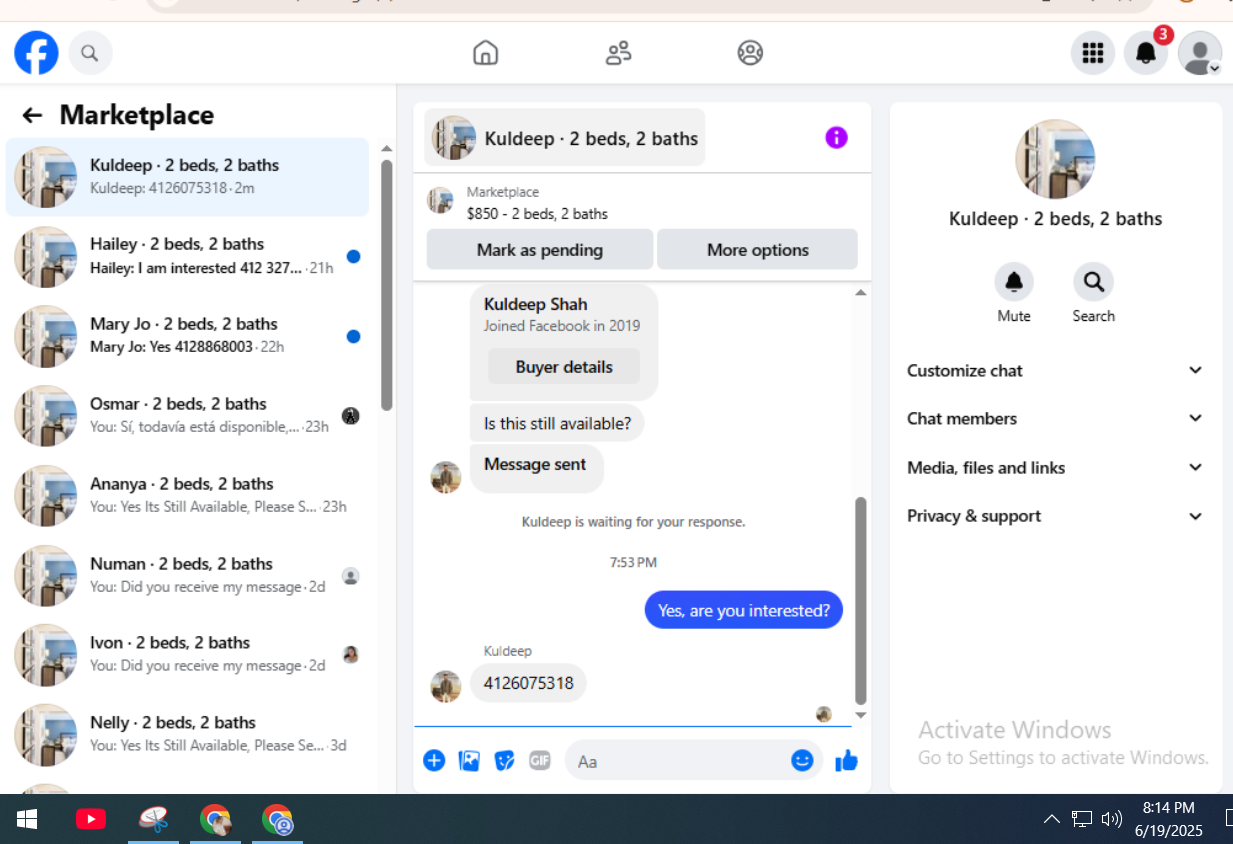The width and height of the screenshot is (1233, 844).
Task: Open more actions plus icon in composer
Action: 434,761
